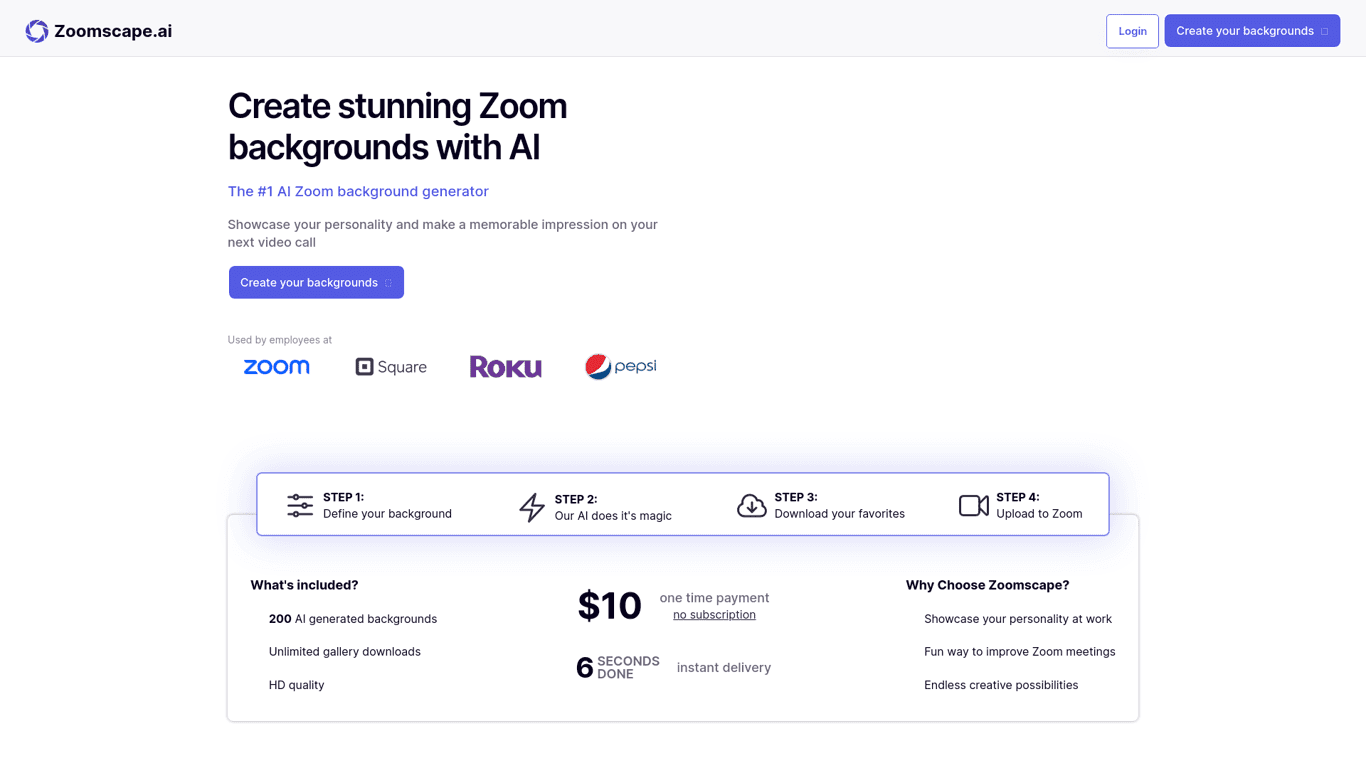Select the Step 1 sliders icon
This screenshot has width=1366, height=768.
(x=299, y=505)
